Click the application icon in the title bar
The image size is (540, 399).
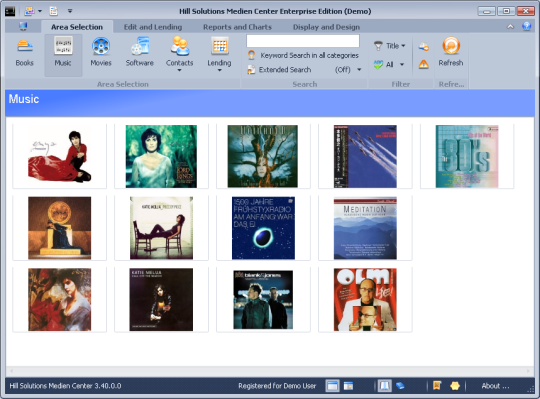(x=10, y=11)
